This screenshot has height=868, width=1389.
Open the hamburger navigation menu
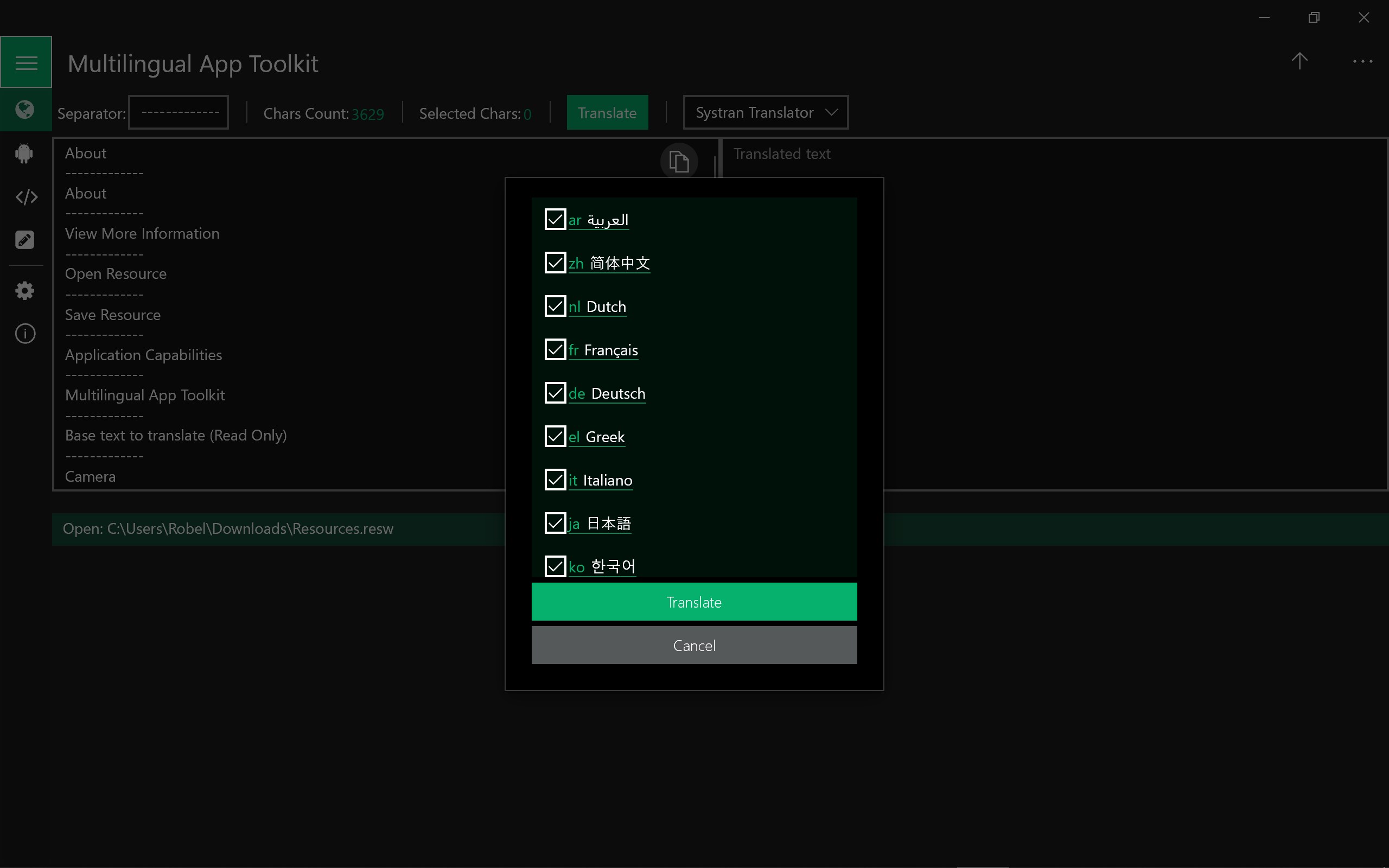(x=26, y=62)
